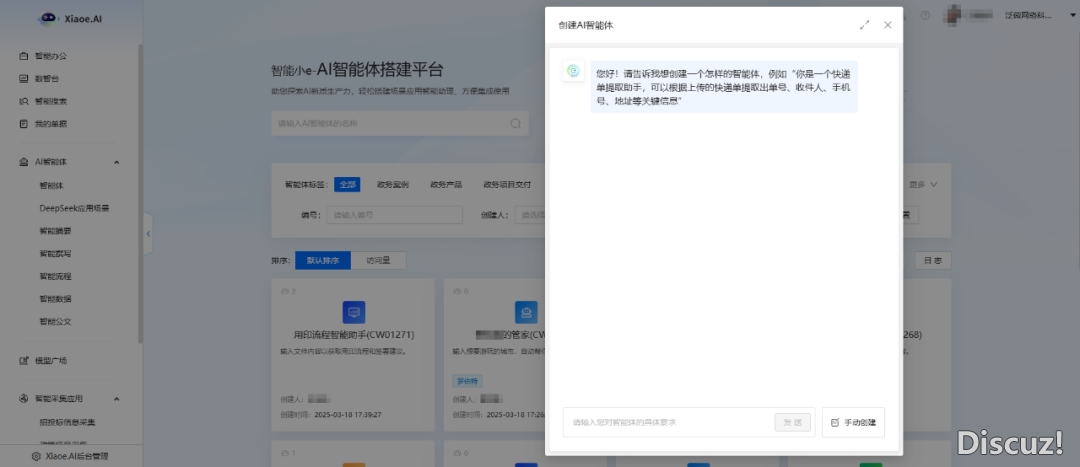Click the 我的单据 document icon in sidebar
1080x467 pixels.
click(23, 124)
